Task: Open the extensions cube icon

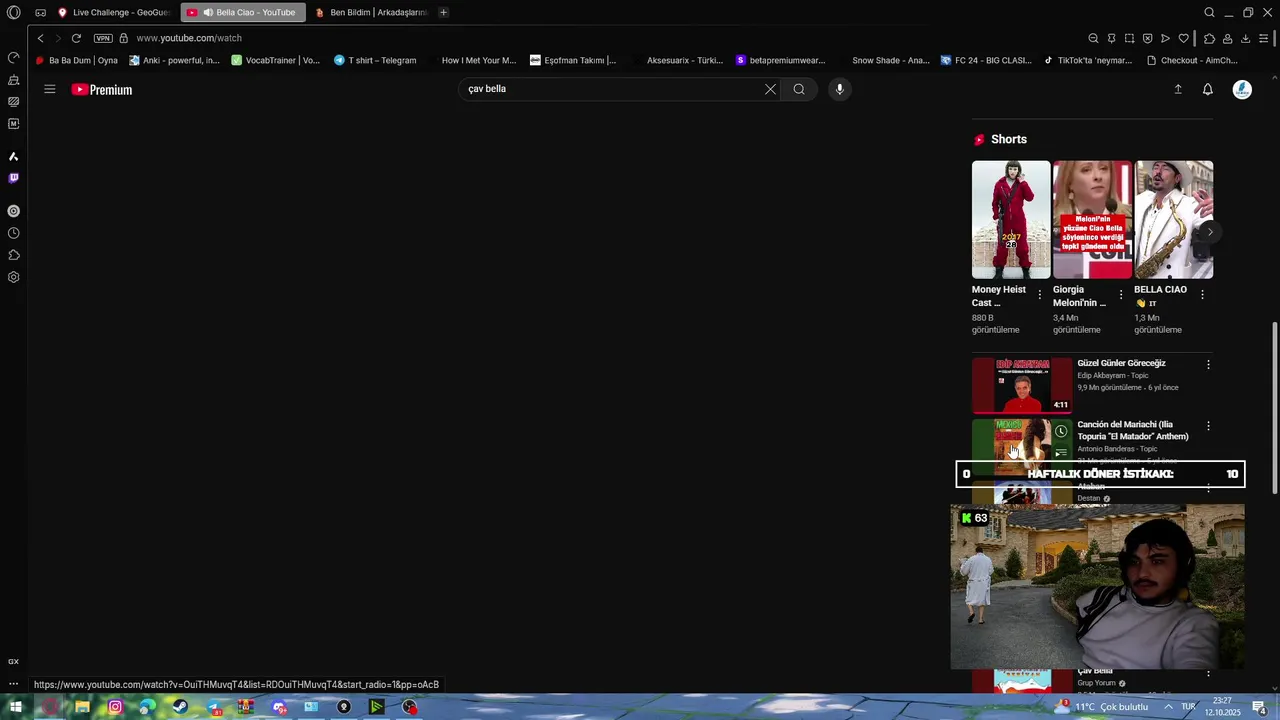Action: click(x=1209, y=38)
